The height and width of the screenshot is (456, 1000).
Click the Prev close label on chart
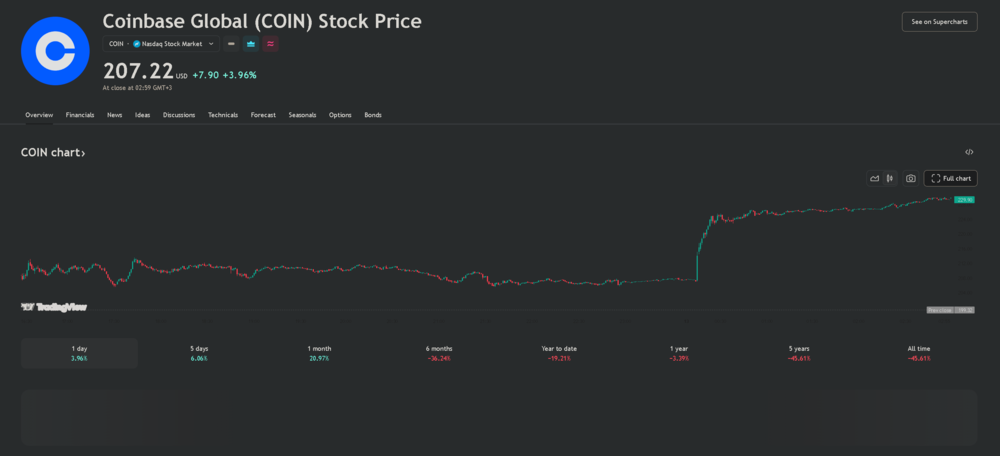coord(940,310)
